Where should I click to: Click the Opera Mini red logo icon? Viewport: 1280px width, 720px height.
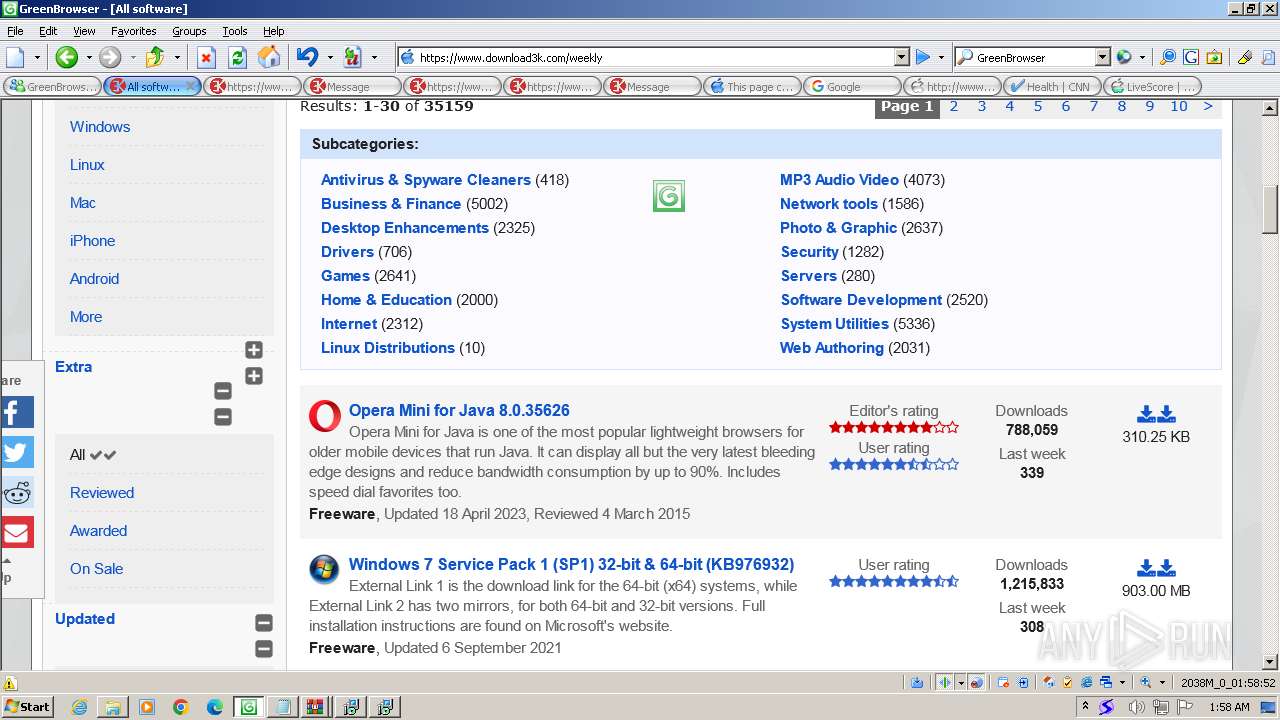click(324, 416)
